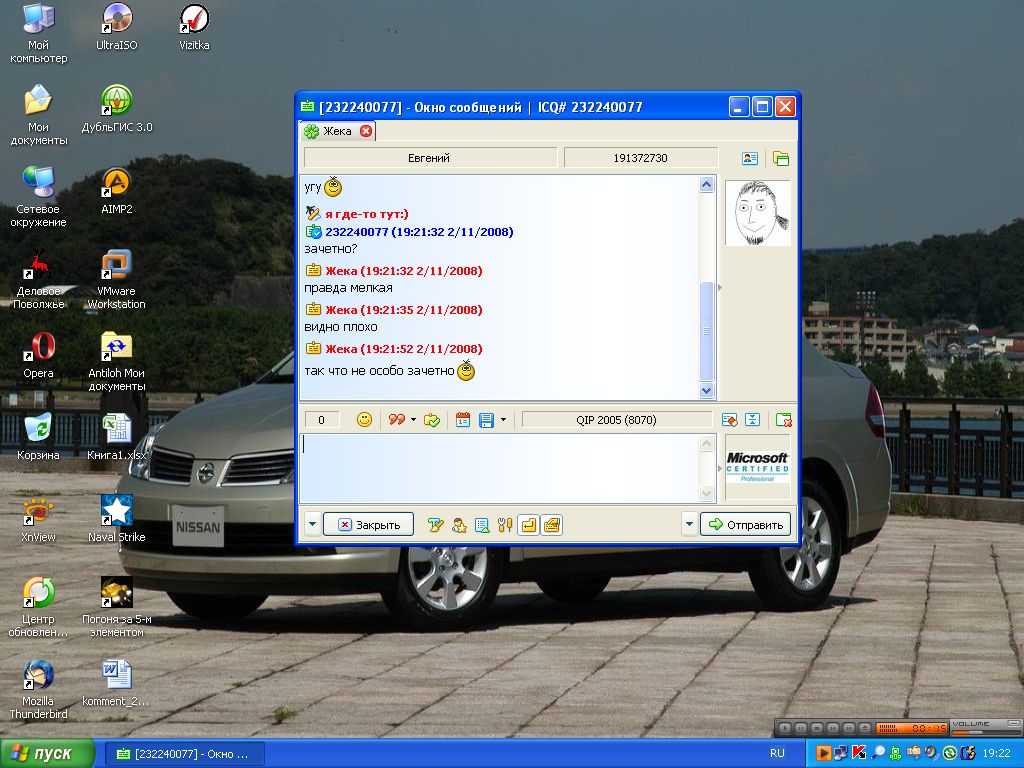Open the smiley emoticon picker
The height and width of the screenshot is (768, 1024).
tap(364, 420)
